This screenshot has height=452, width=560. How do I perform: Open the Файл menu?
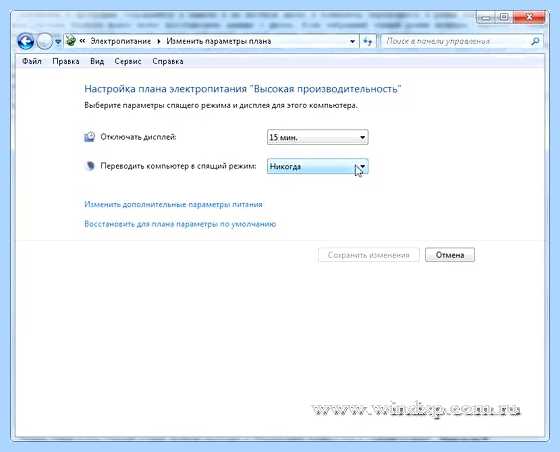click(32, 61)
